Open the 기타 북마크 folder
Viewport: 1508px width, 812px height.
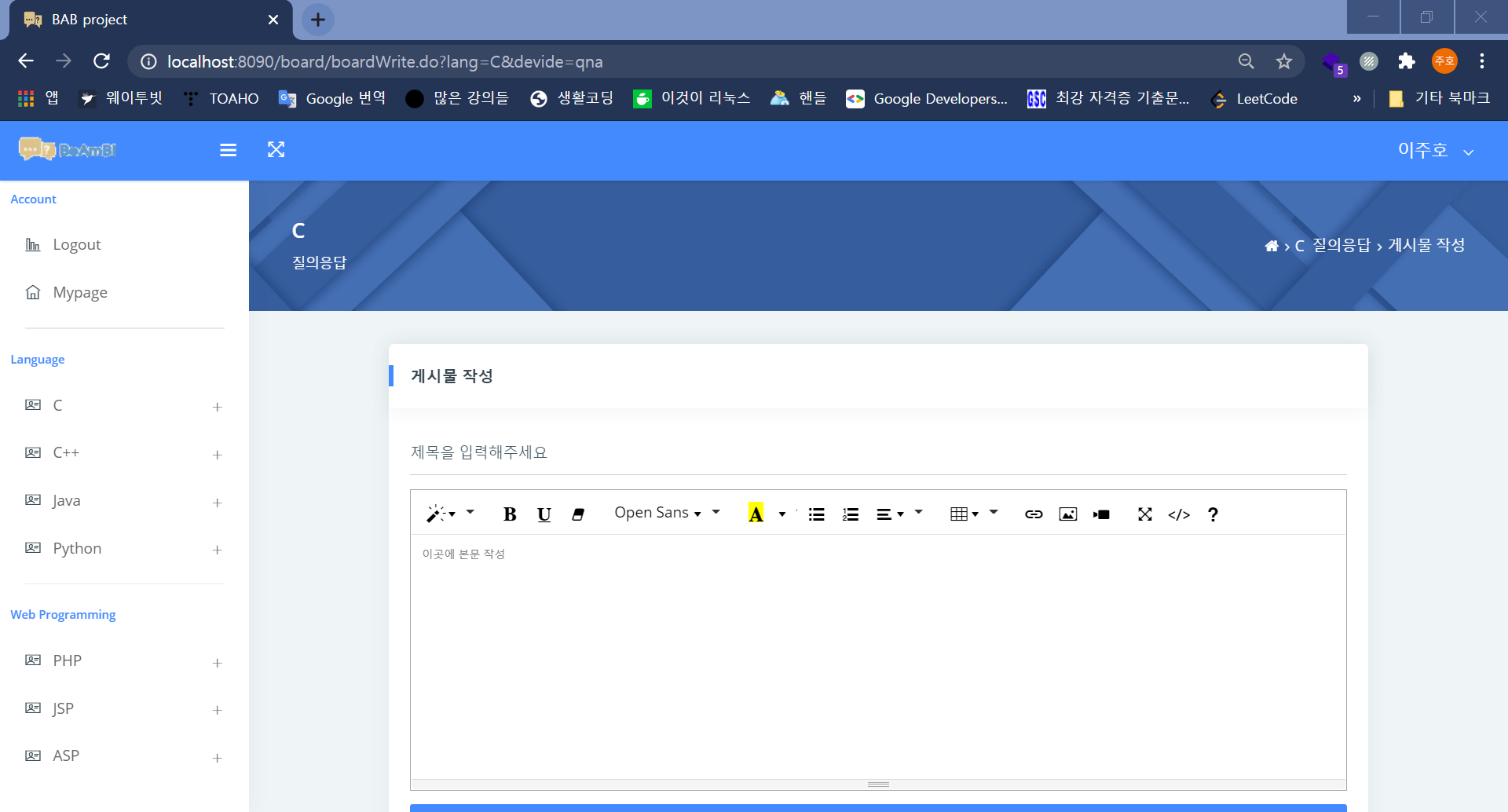(1439, 98)
